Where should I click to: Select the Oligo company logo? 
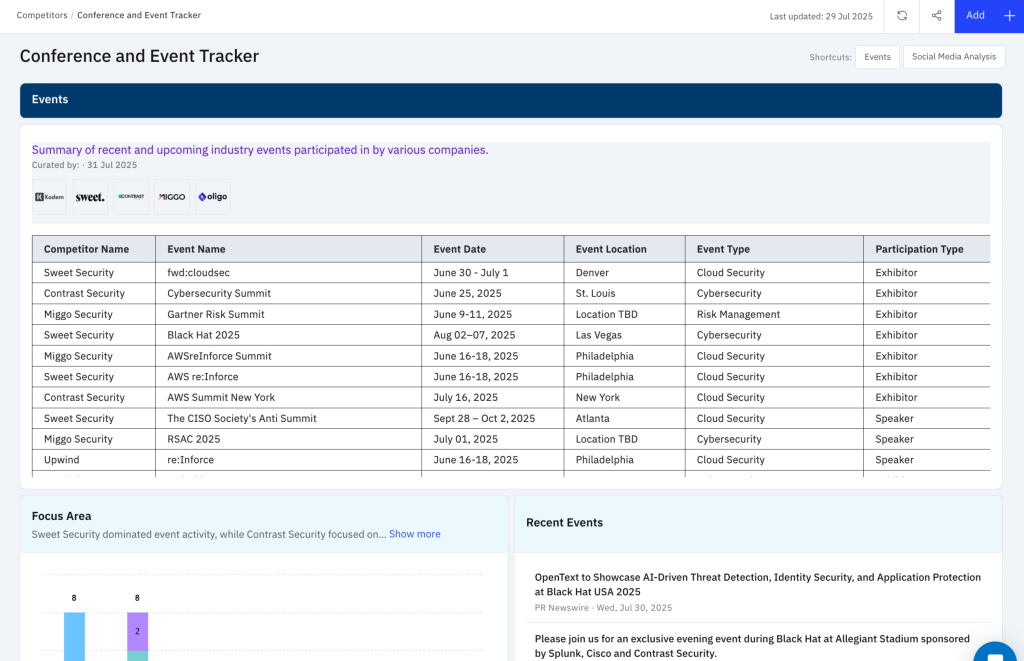(213, 197)
